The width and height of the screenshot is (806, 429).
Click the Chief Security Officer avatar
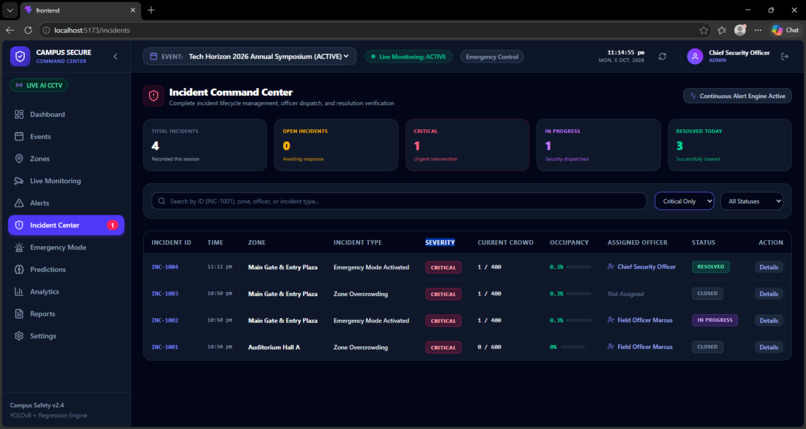pyautogui.click(x=695, y=57)
